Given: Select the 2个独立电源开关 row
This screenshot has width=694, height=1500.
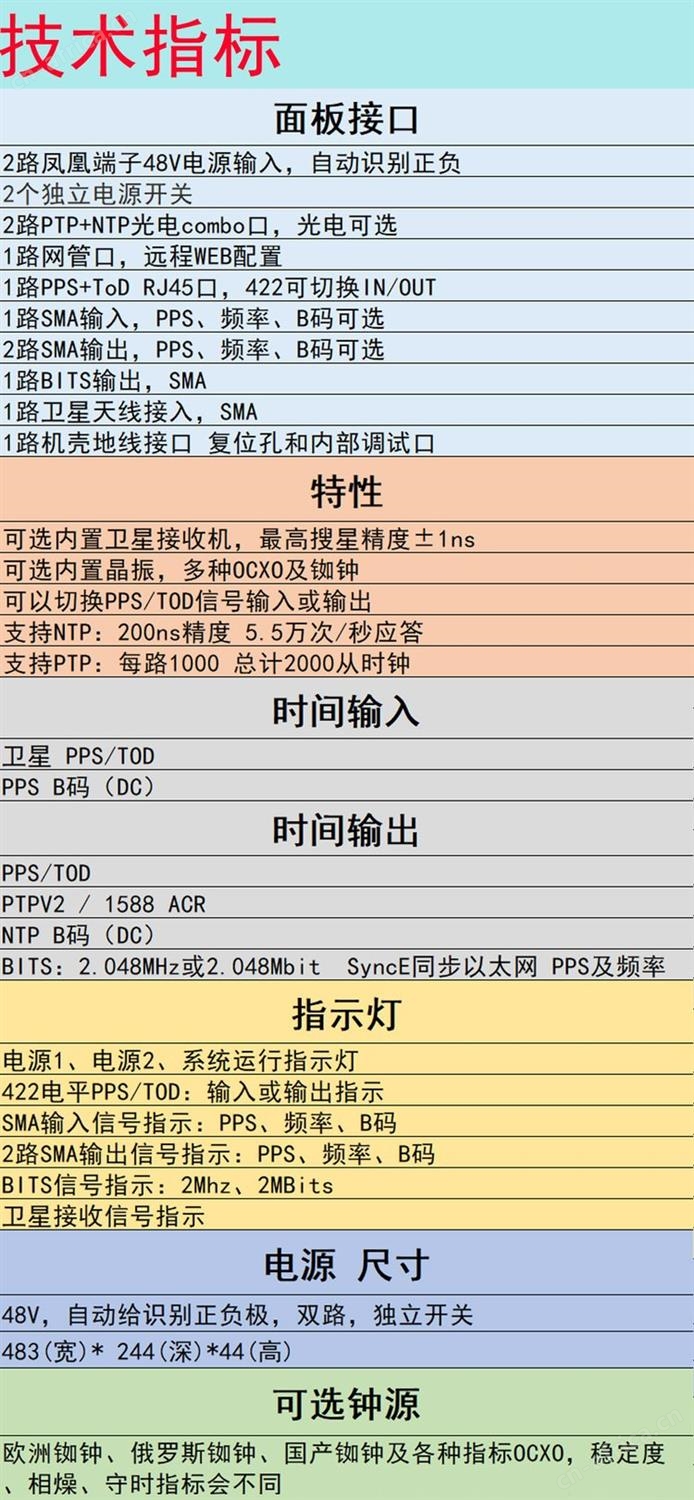Looking at the screenshot, I should click(97, 194).
